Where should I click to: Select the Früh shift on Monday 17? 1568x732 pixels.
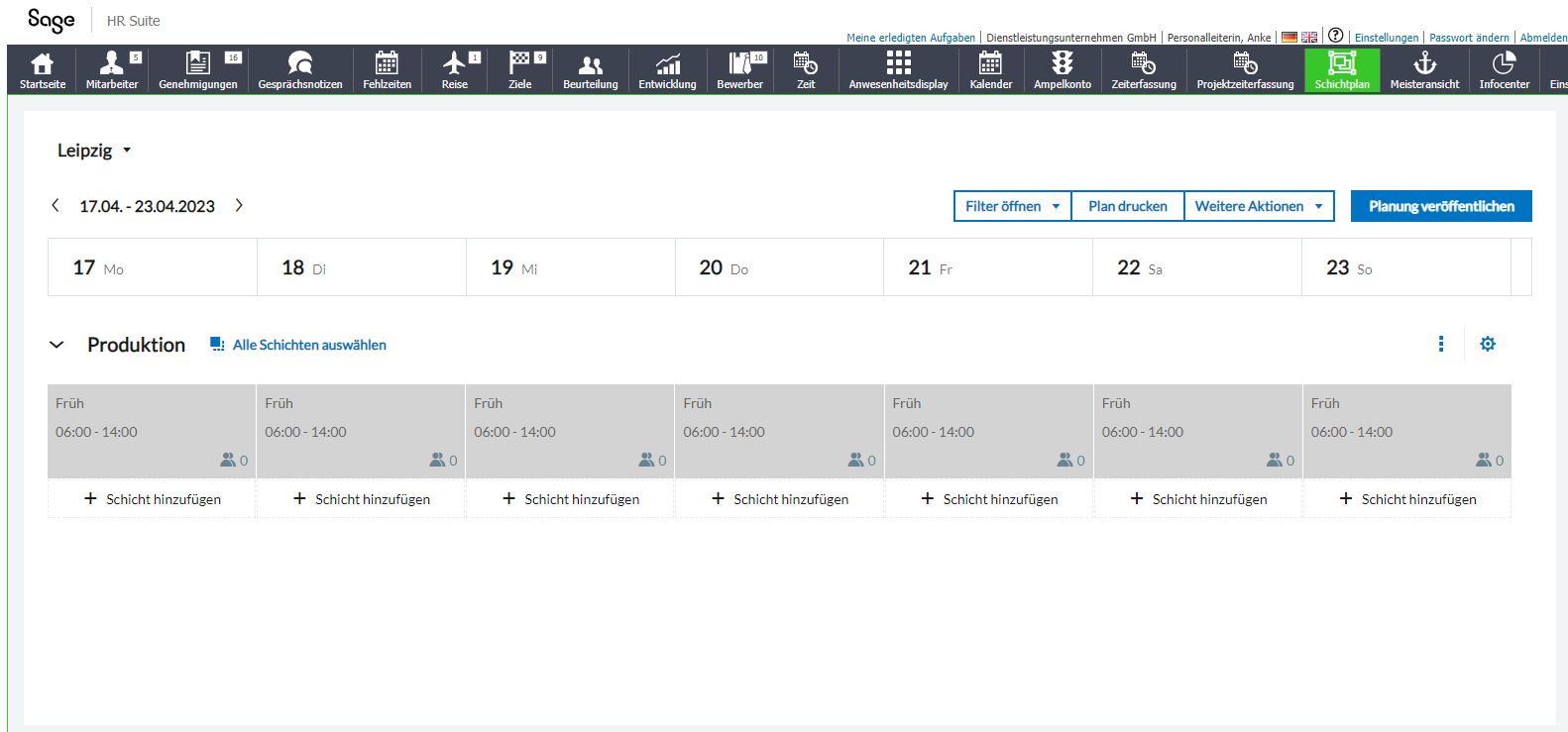click(152, 431)
